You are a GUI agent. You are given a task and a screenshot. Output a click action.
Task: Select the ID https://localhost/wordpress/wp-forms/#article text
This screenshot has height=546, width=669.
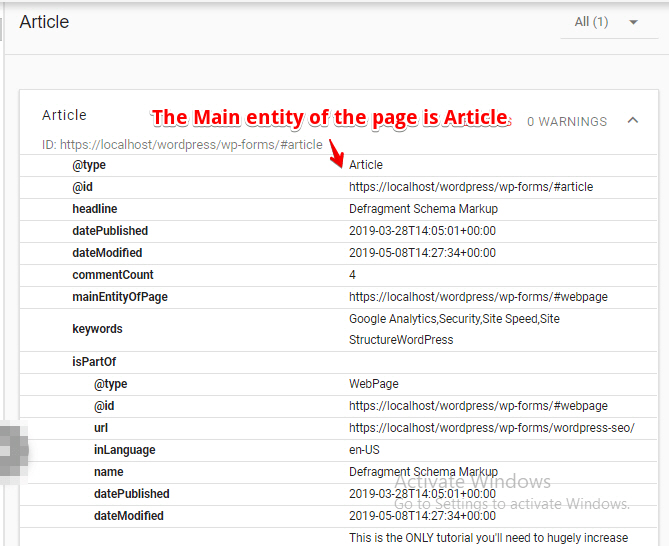click(x=182, y=145)
